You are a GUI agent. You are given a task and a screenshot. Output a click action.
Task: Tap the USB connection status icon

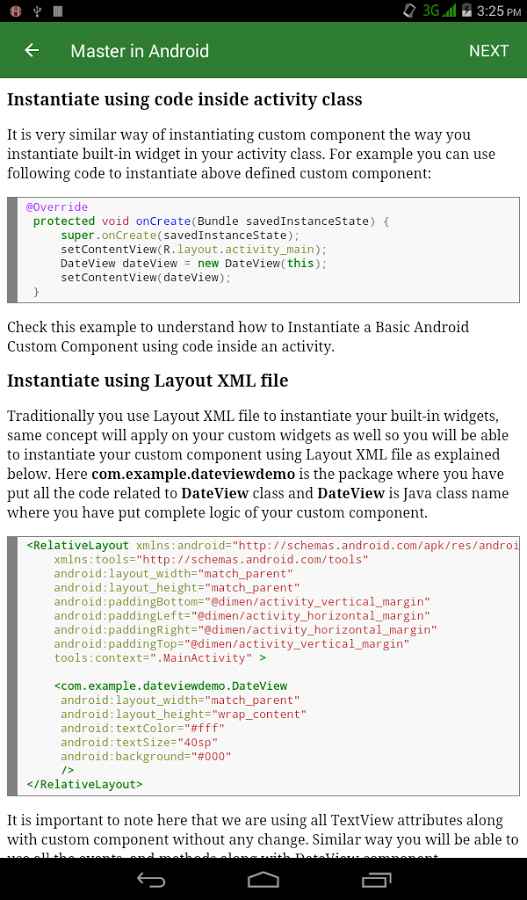37,11
